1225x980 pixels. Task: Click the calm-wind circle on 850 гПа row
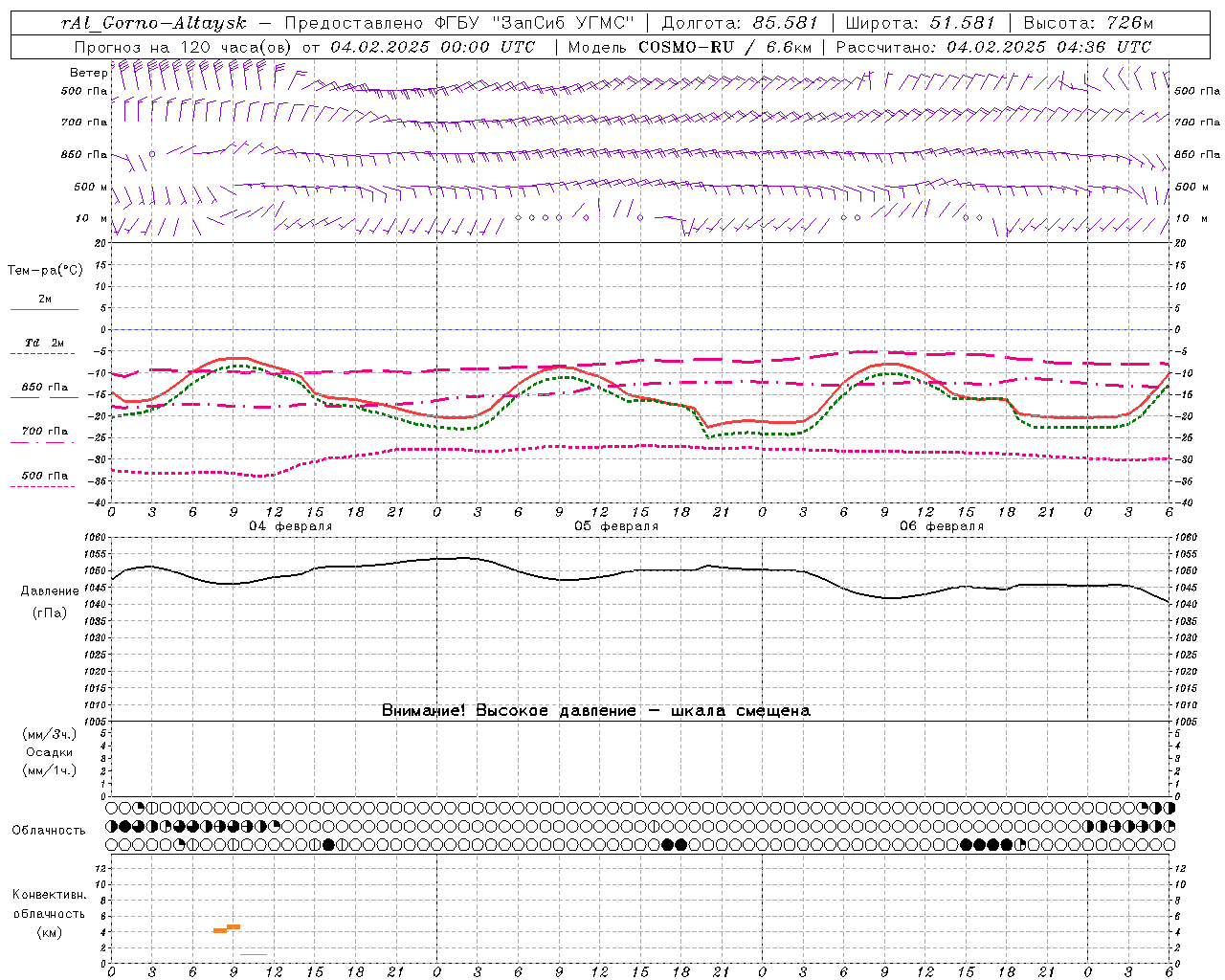click(x=152, y=154)
